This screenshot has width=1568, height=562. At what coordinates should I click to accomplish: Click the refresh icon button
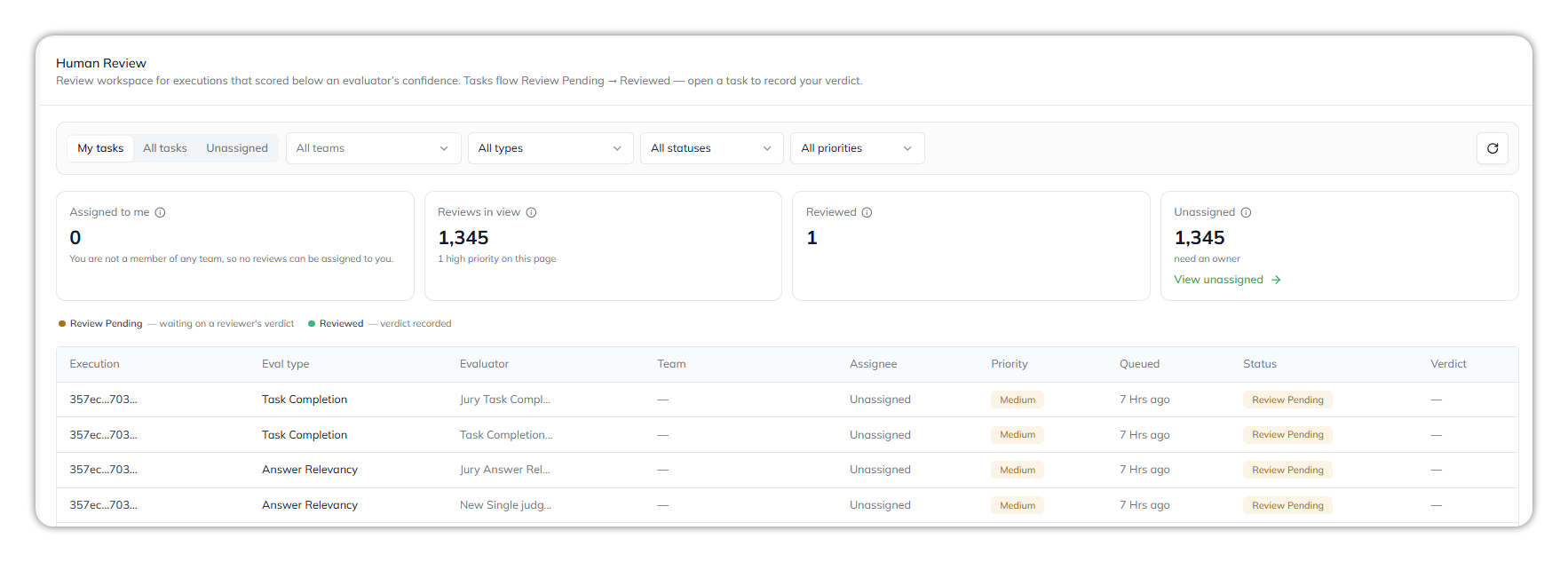1493,148
